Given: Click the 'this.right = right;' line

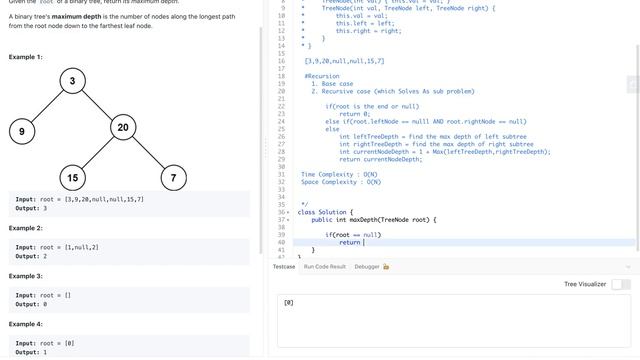Looking at the screenshot, I should pyautogui.click(x=369, y=31).
